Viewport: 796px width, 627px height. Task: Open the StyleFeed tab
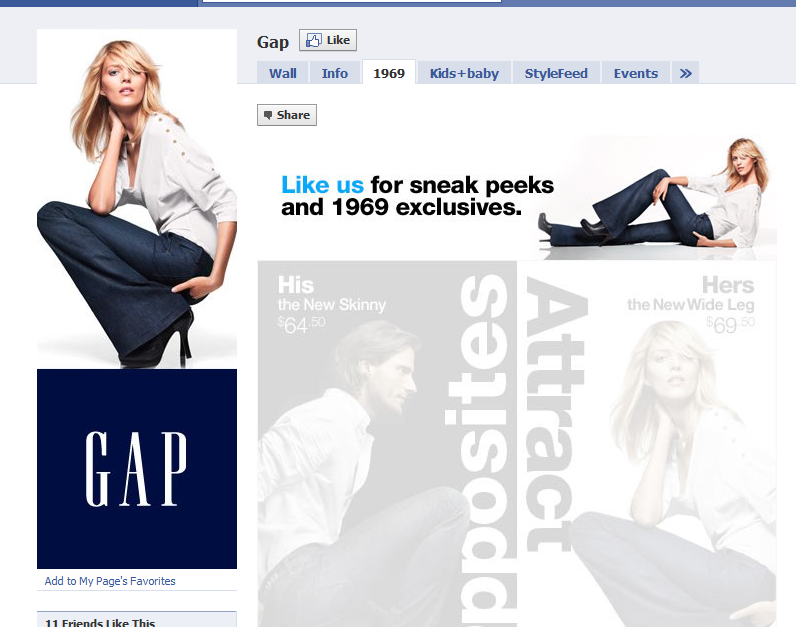557,73
